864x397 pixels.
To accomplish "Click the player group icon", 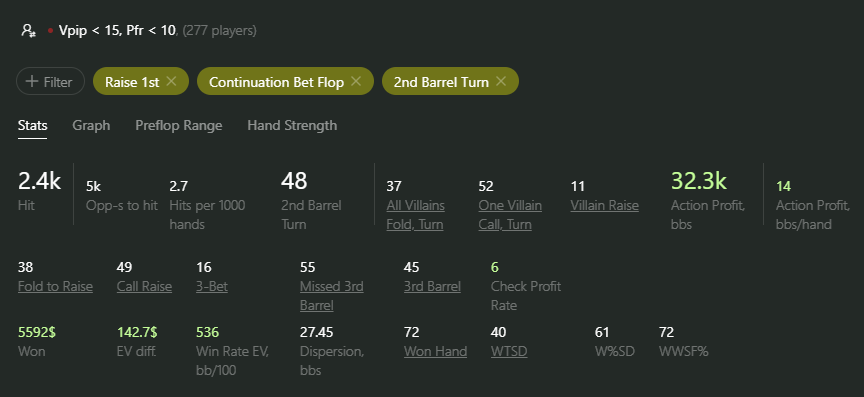I will click(28, 30).
